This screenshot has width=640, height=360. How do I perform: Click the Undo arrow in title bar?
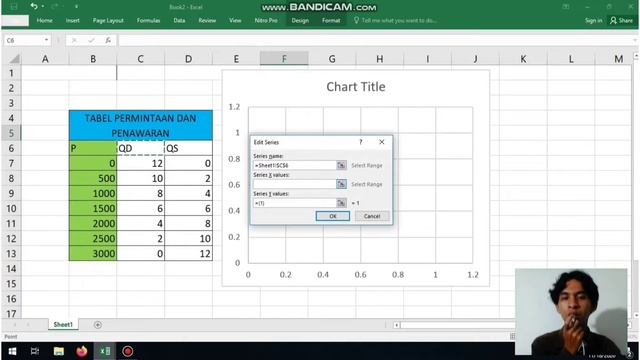(x=34, y=6)
